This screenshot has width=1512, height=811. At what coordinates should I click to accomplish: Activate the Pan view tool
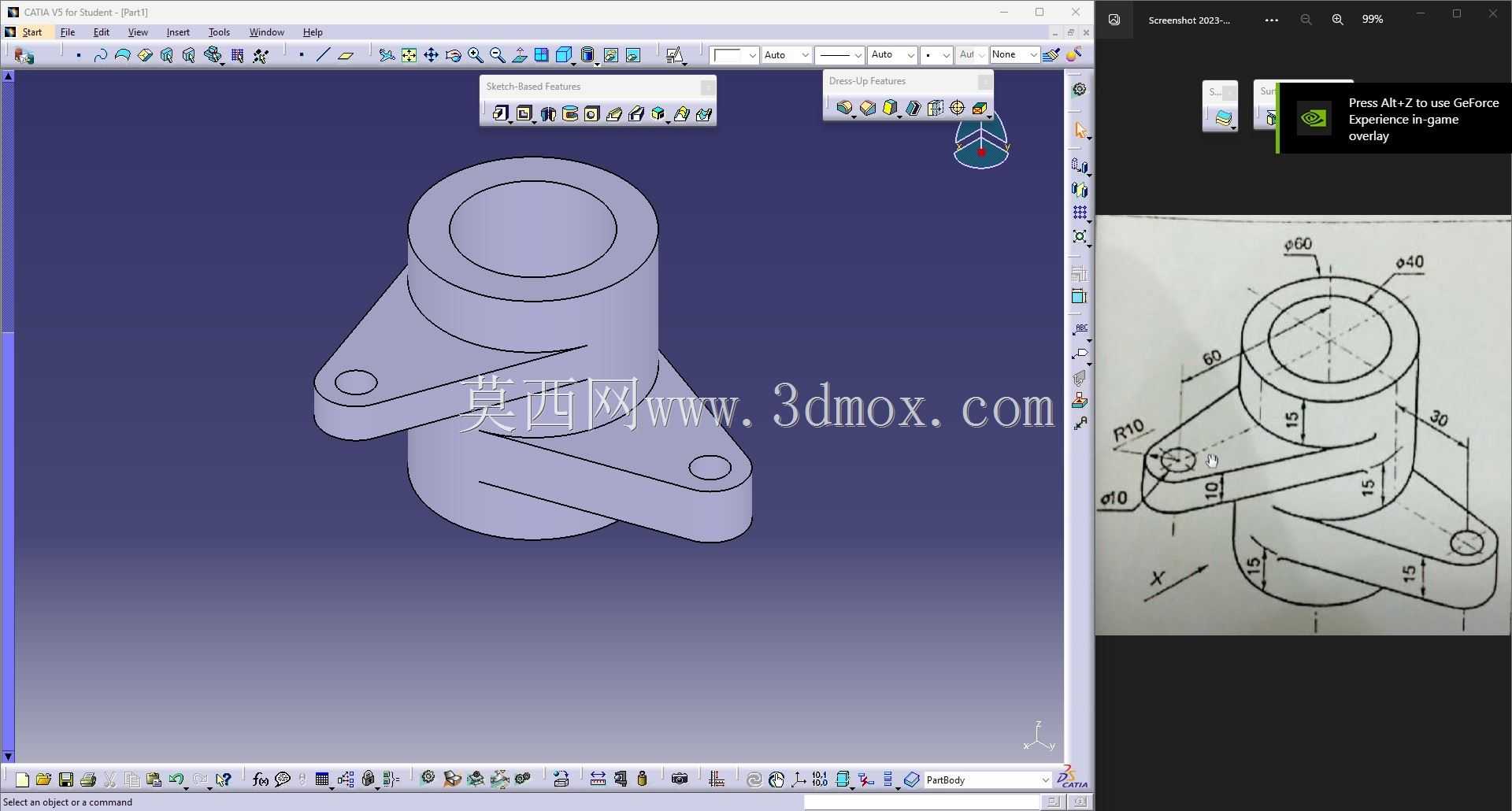pyautogui.click(x=431, y=55)
